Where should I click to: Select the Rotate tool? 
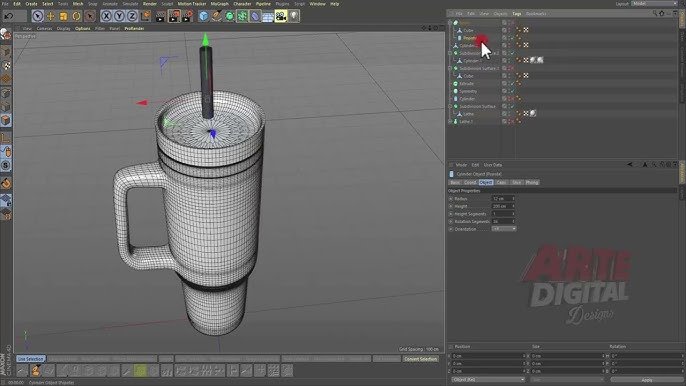77,17
